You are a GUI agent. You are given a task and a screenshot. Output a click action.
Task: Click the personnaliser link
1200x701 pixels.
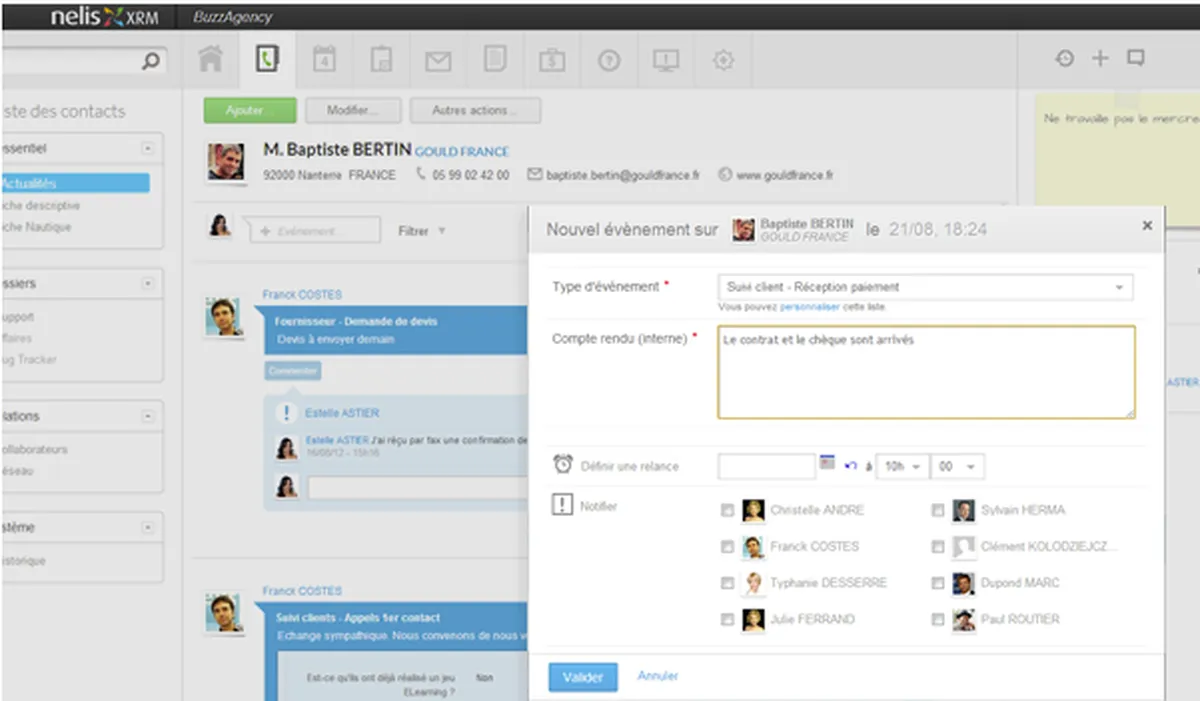(x=810, y=306)
